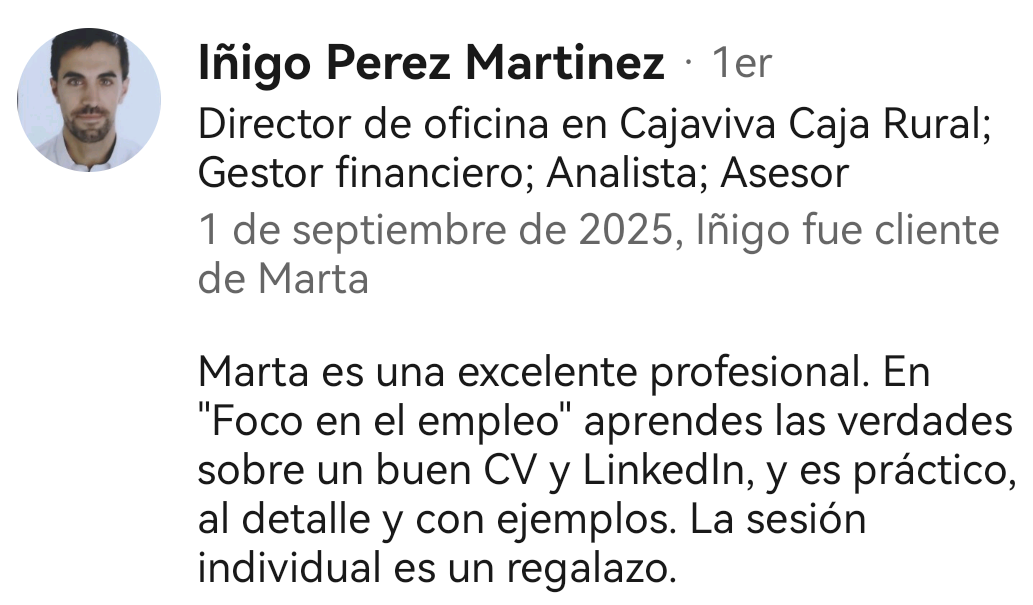Click 'La sesión' in the recommendation body
This screenshot has width=1033, height=605.
[x=777, y=520]
